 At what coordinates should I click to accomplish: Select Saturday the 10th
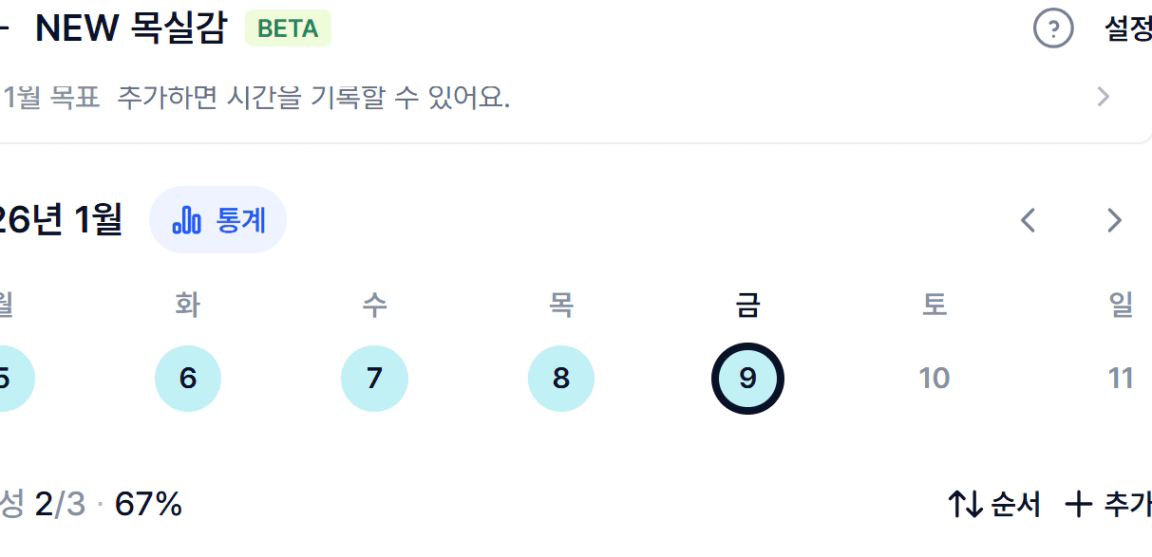click(934, 378)
